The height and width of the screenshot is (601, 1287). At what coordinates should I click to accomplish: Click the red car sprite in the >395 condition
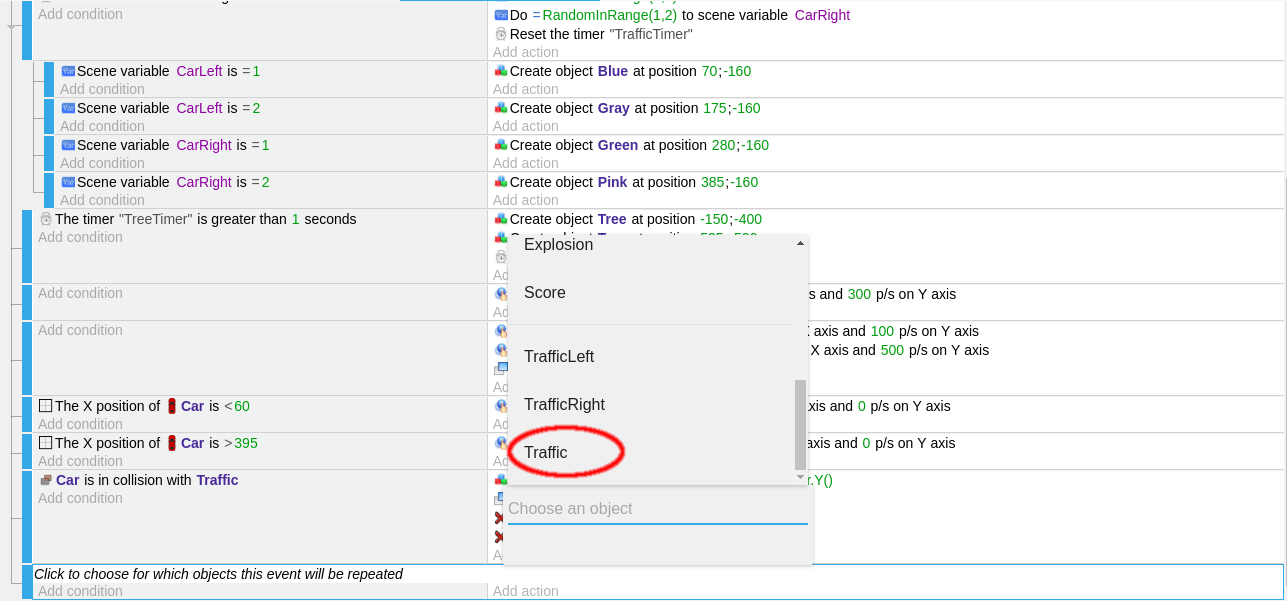(x=171, y=443)
